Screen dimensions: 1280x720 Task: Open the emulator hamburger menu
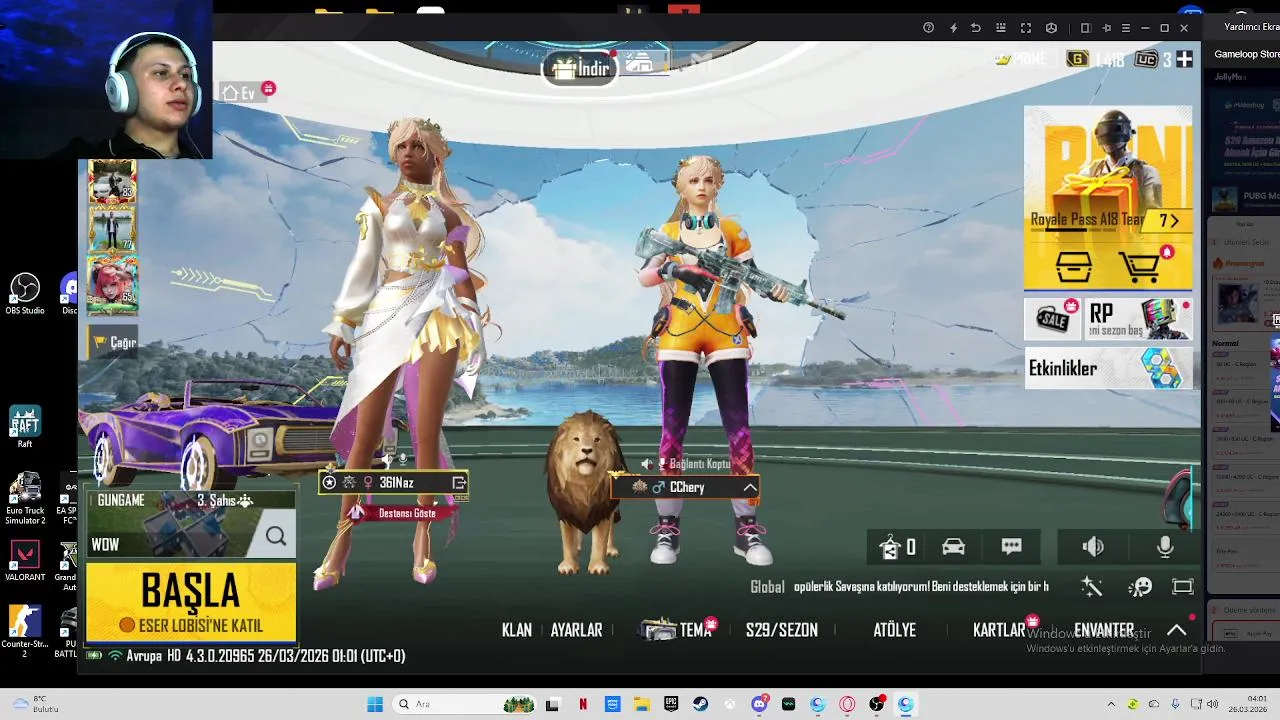tap(1126, 28)
